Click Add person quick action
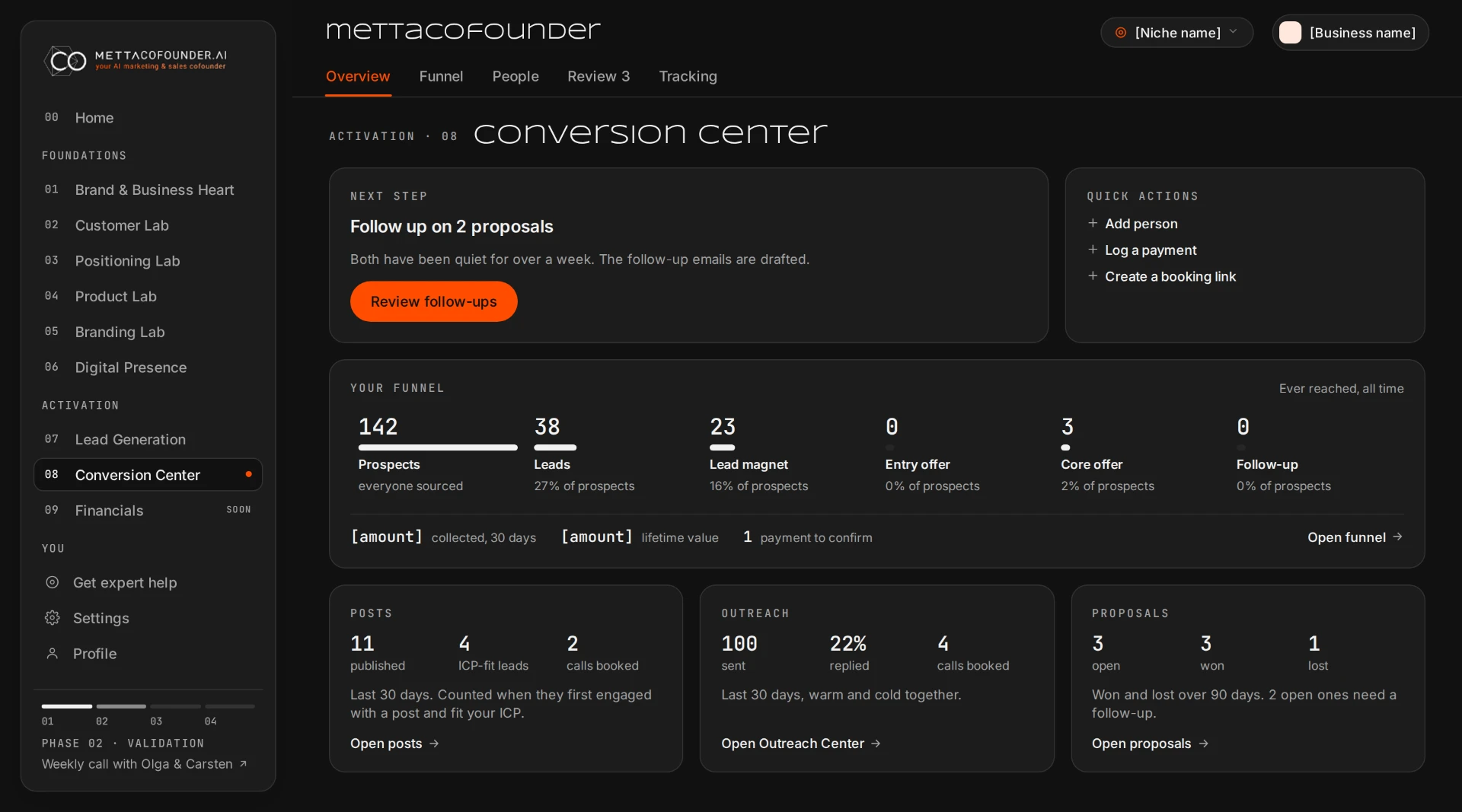This screenshot has height=812, width=1462. coord(1132,223)
